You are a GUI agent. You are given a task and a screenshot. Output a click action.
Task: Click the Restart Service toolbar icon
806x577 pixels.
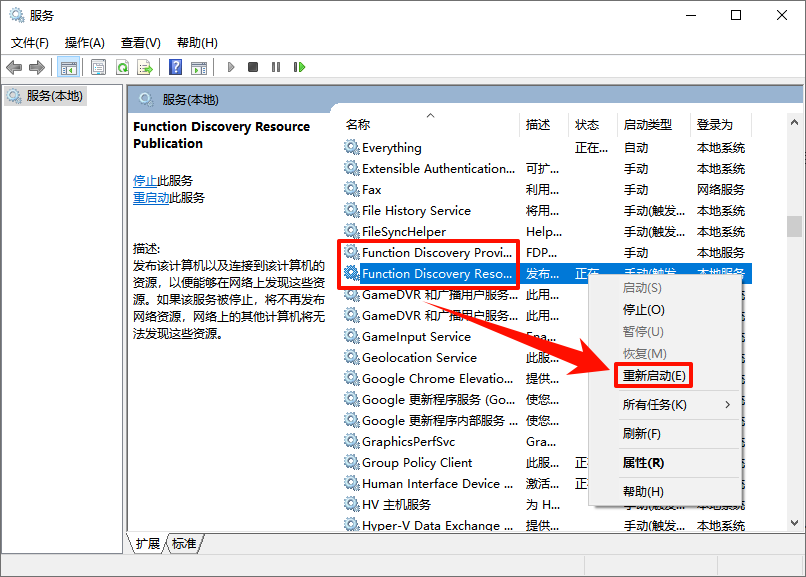[299, 67]
